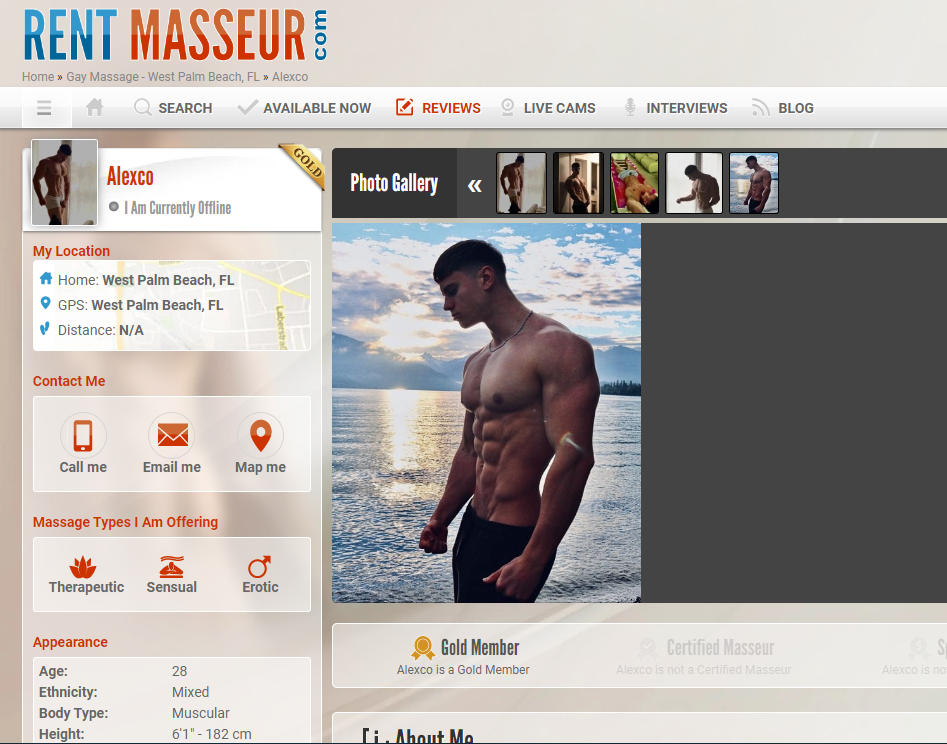Click the Gold Member ribbon badge icon
Viewport: 947px width, 744px height.
423,648
